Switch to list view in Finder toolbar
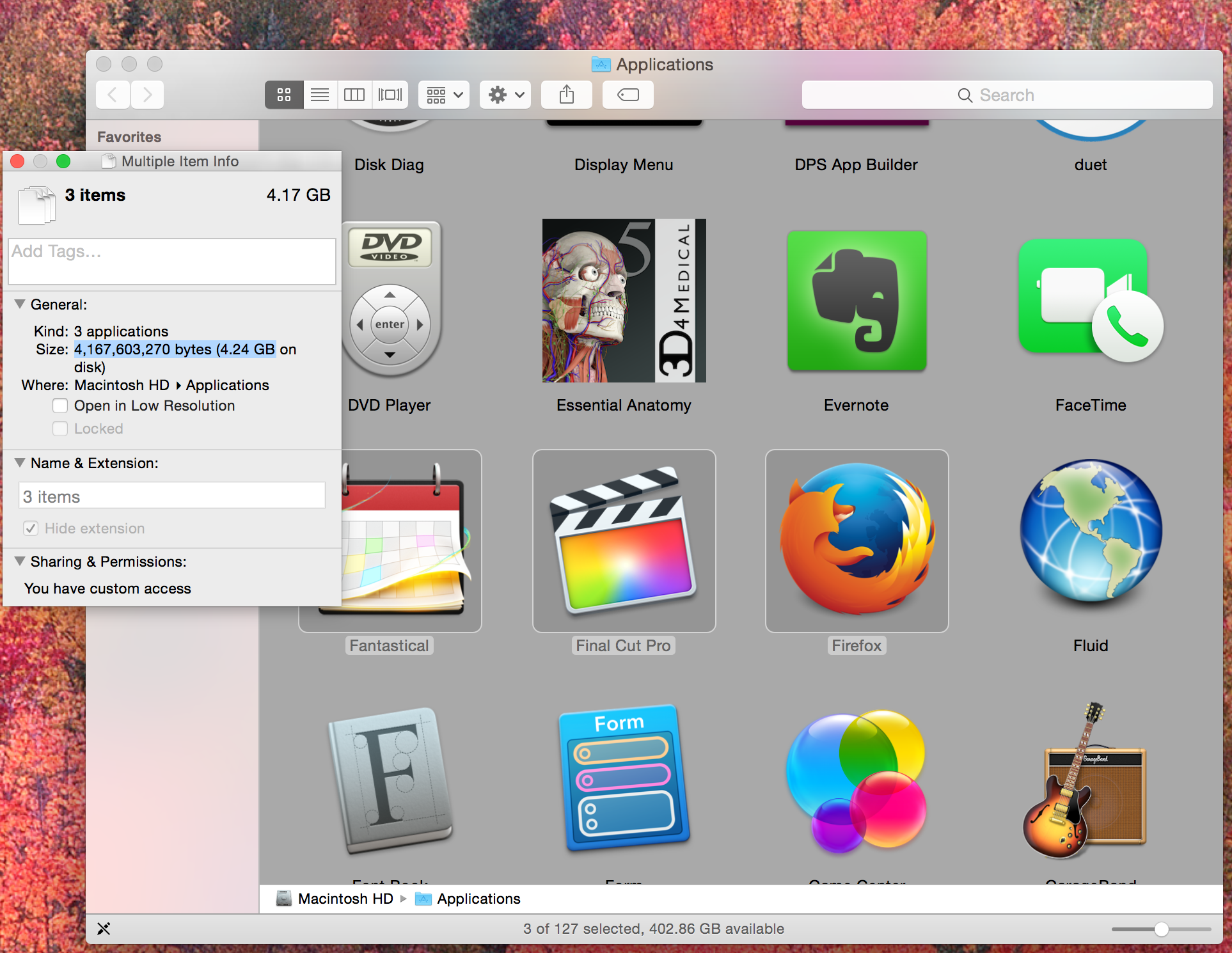Image resolution: width=1232 pixels, height=953 pixels. (320, 95)
